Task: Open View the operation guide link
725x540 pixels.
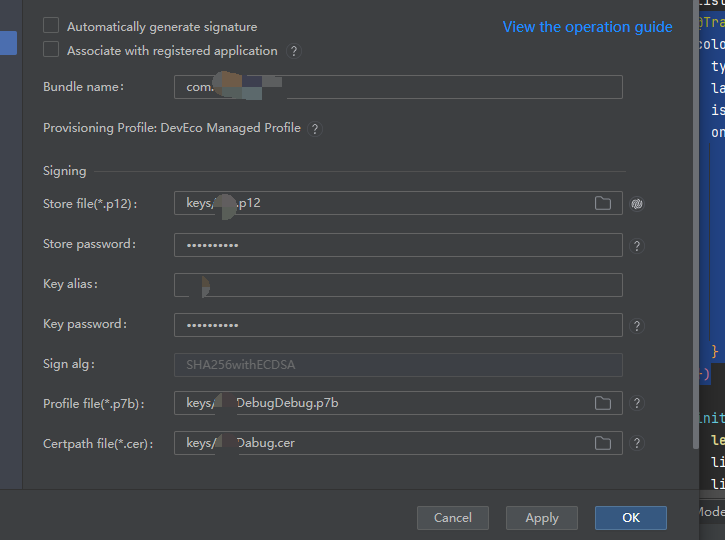Action: tap(587, 27)
